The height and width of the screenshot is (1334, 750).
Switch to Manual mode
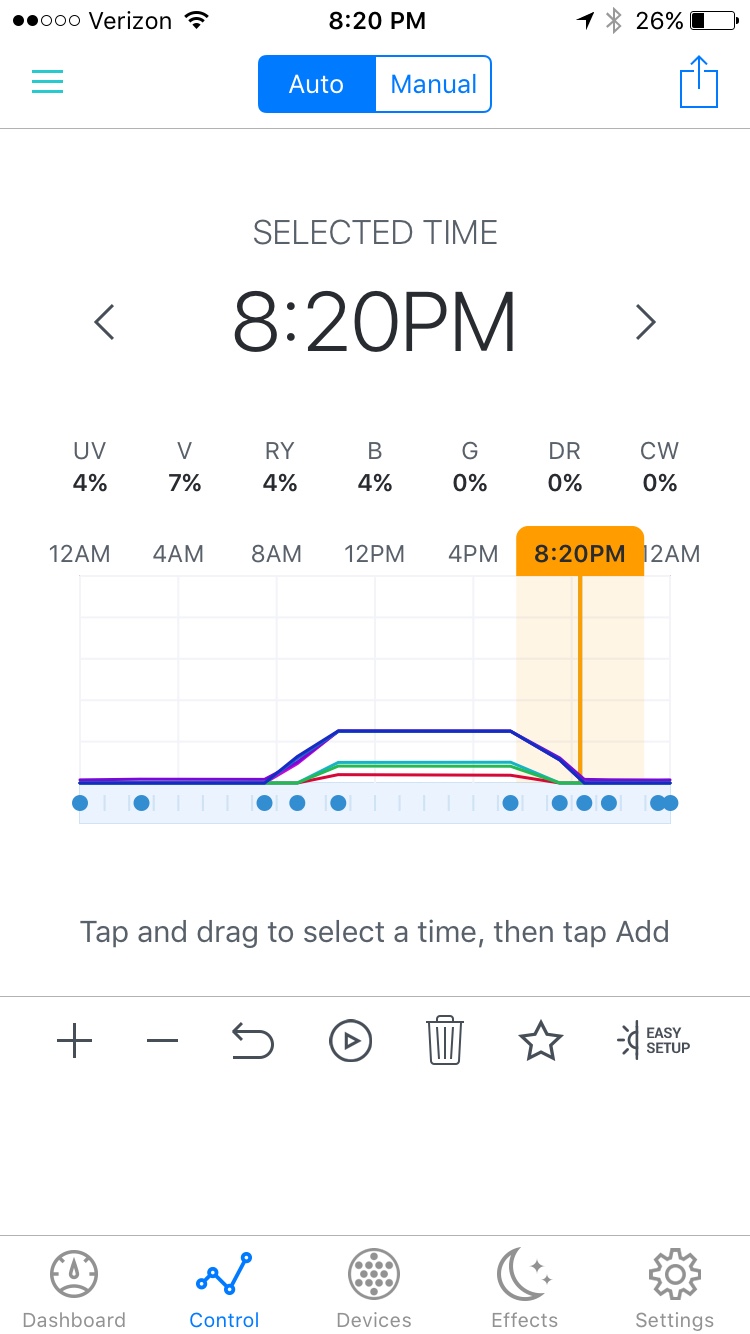point(434,84)
